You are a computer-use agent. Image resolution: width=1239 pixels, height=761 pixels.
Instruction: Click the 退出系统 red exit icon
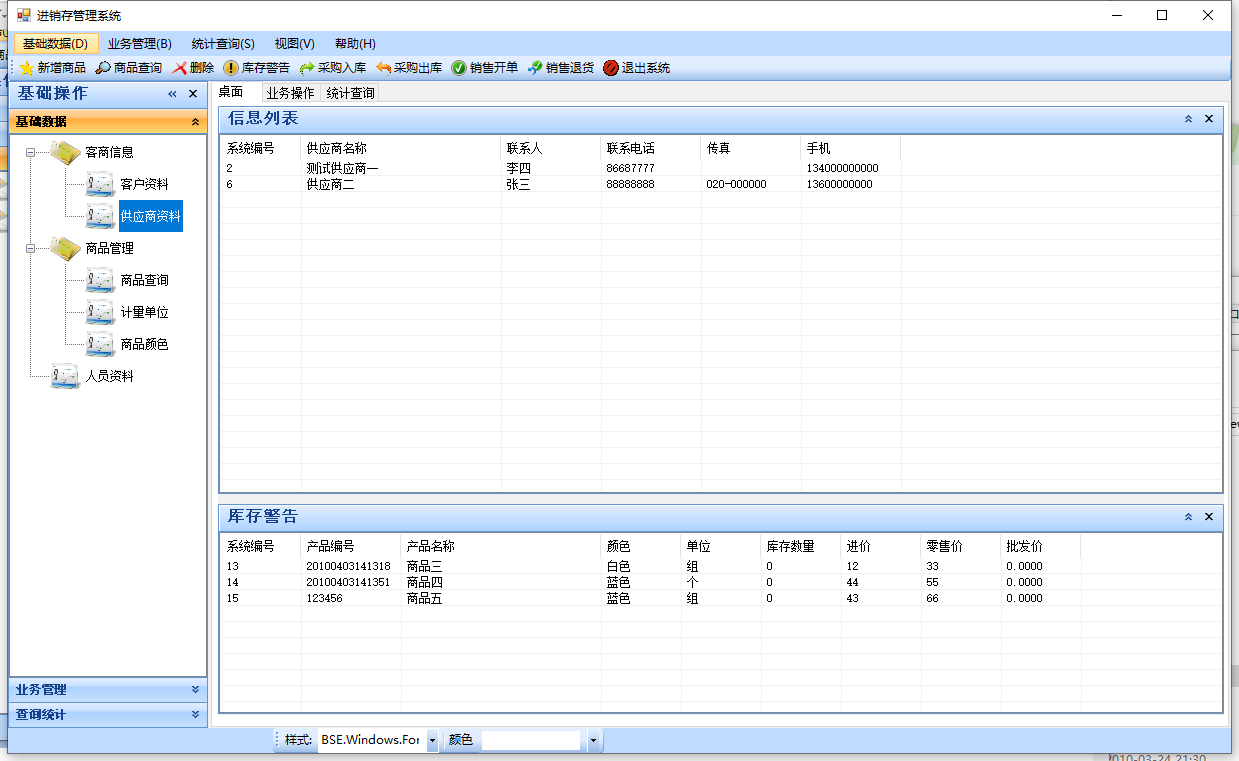[x=611, y=68]
